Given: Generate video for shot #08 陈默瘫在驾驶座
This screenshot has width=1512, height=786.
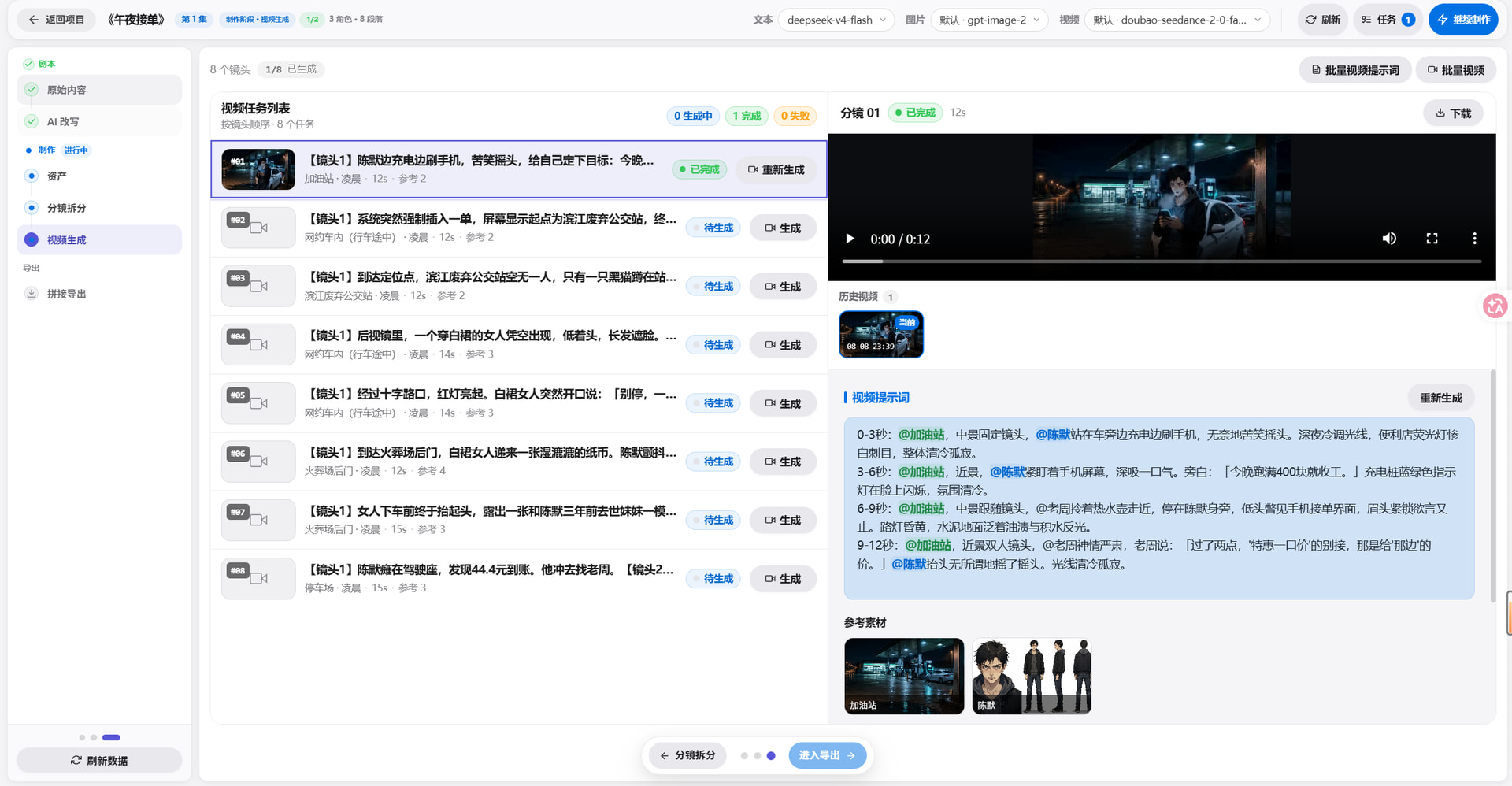Looking at the screenshot, I should [x=783, y=579].
